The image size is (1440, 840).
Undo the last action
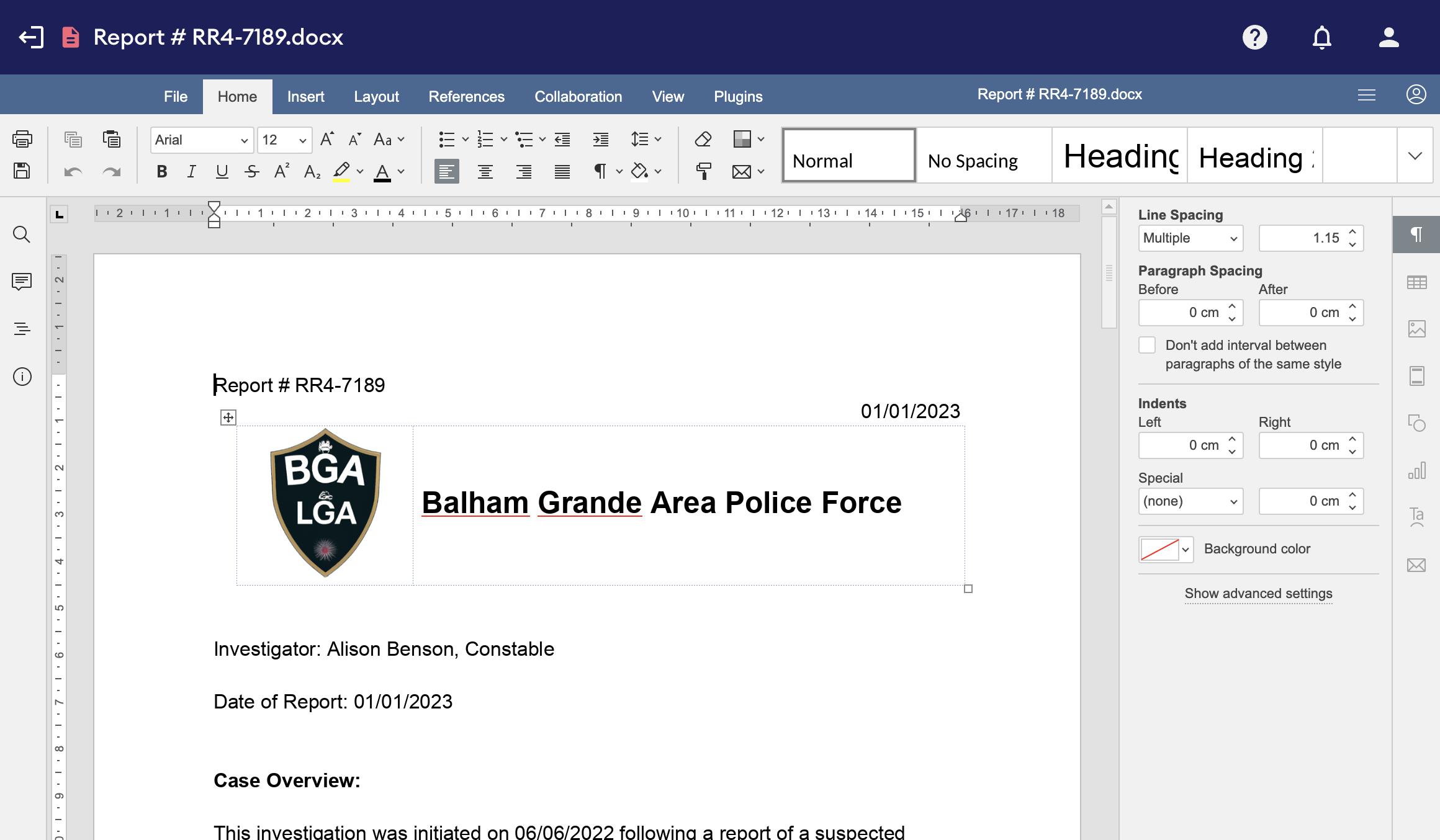73,172
